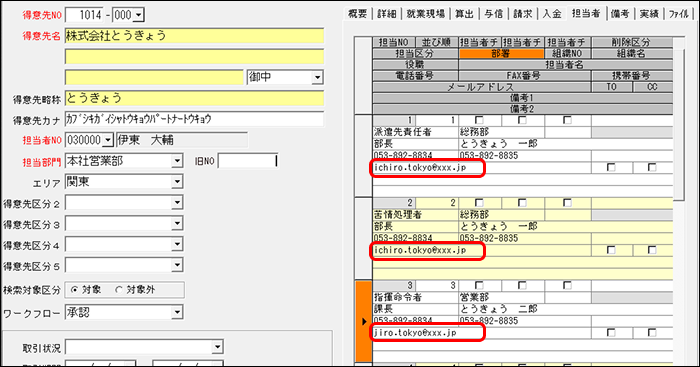Click the メールアドレス column header
The width and height of the screenshot is (700, 367).
pos(481,87)
